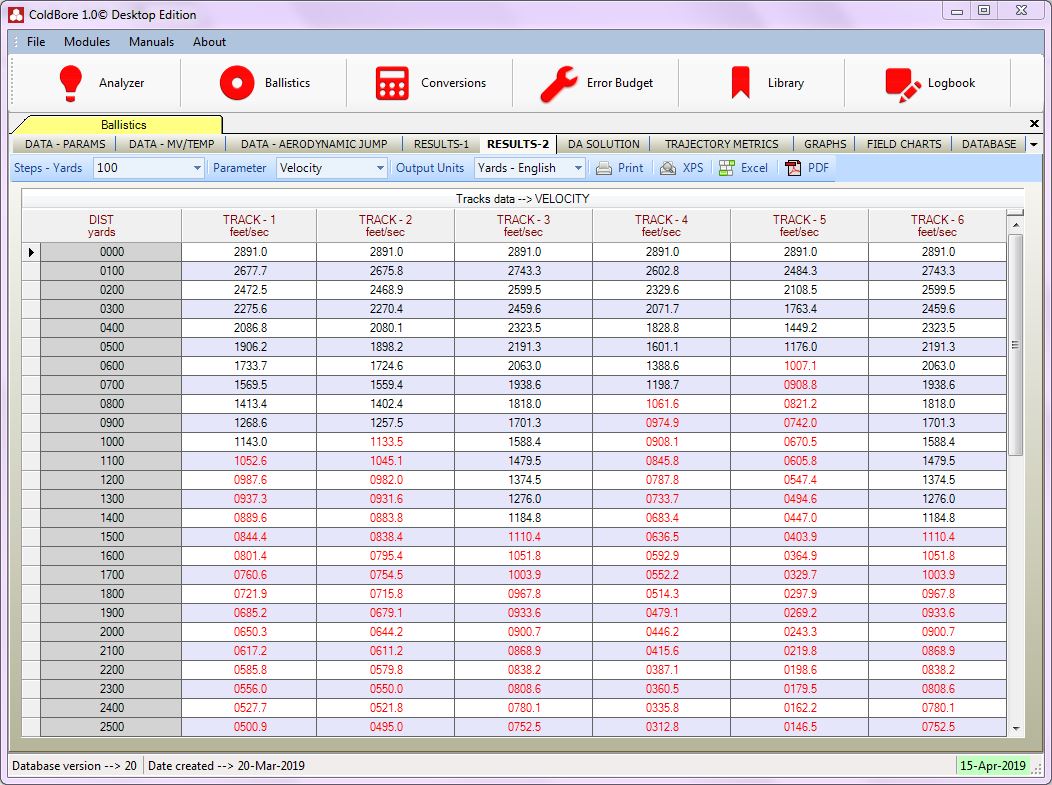Image resolution: width=1052 pixels, height=785 pixels.
Task: Click the XPS button text
Action: point(693,168)
